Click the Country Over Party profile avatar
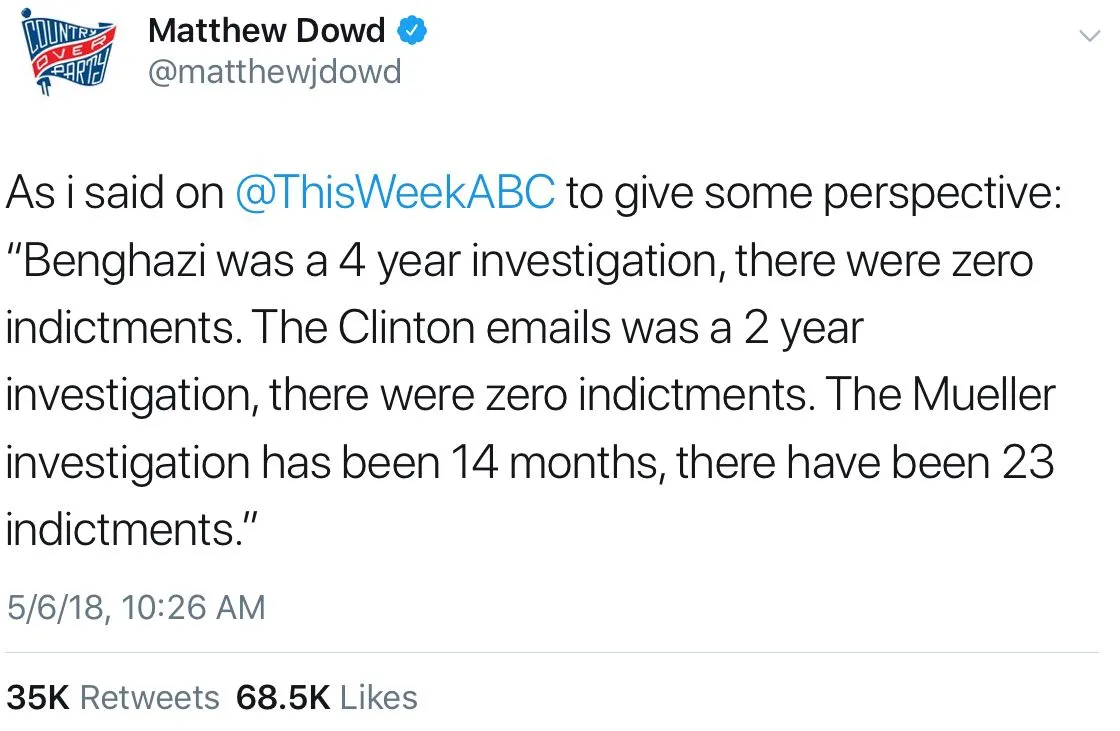 coord(70,59)
